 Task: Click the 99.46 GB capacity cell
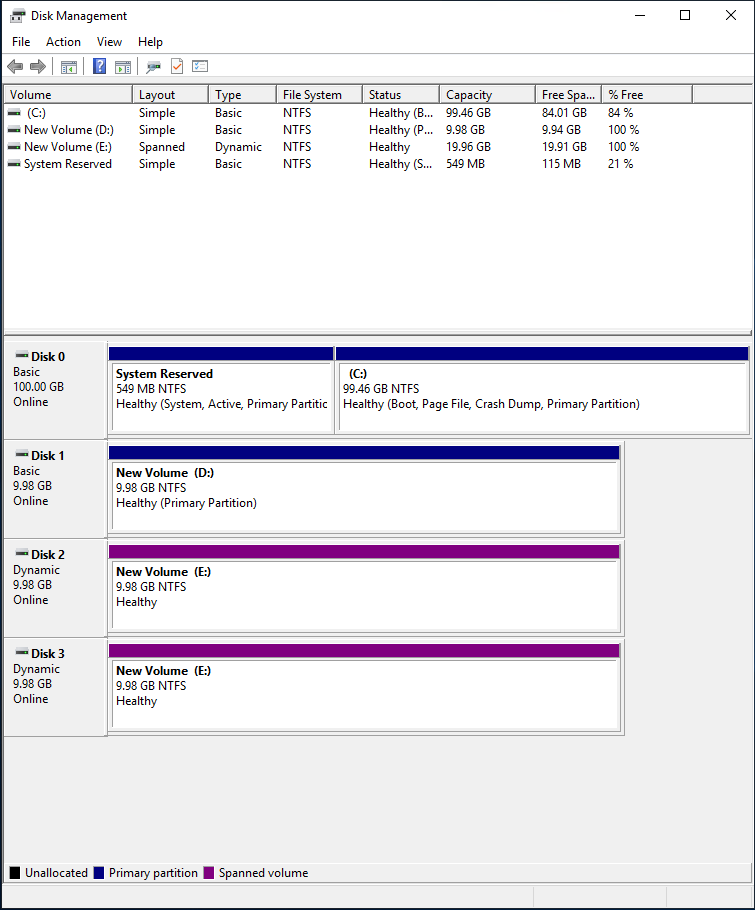click(468, 113)
